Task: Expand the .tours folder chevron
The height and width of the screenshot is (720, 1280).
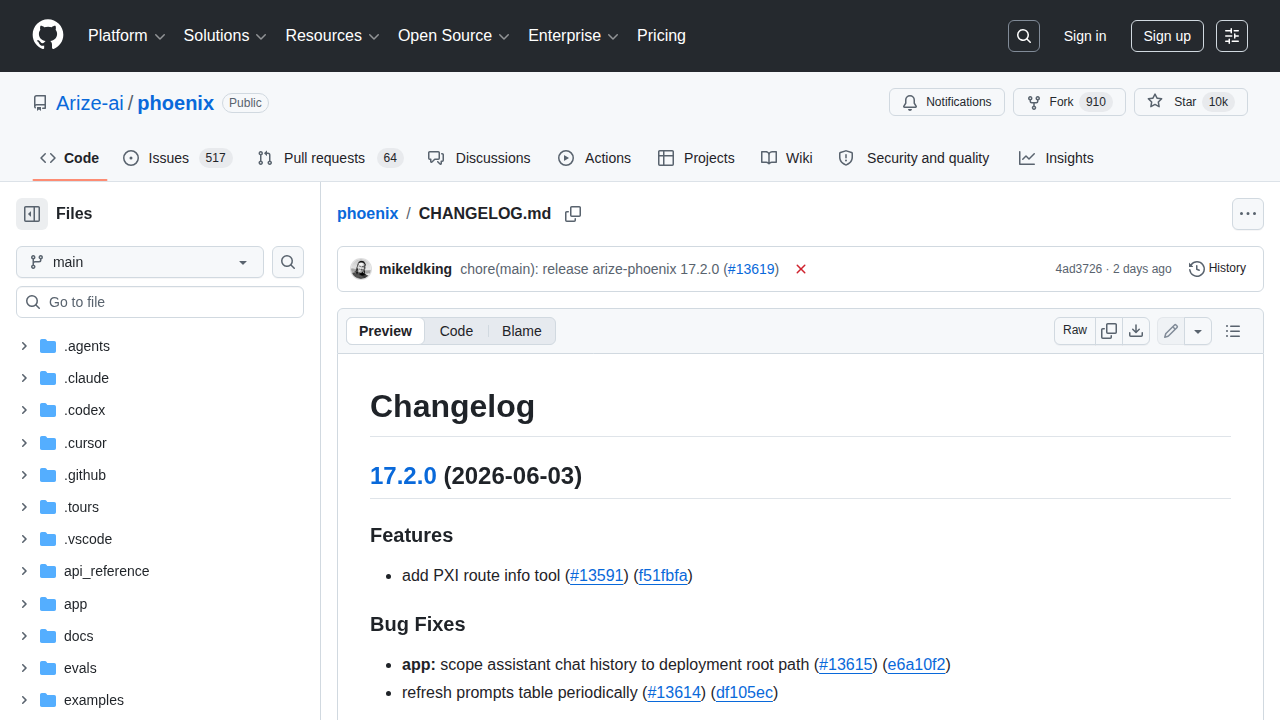Action: click(x=24, y=507)
